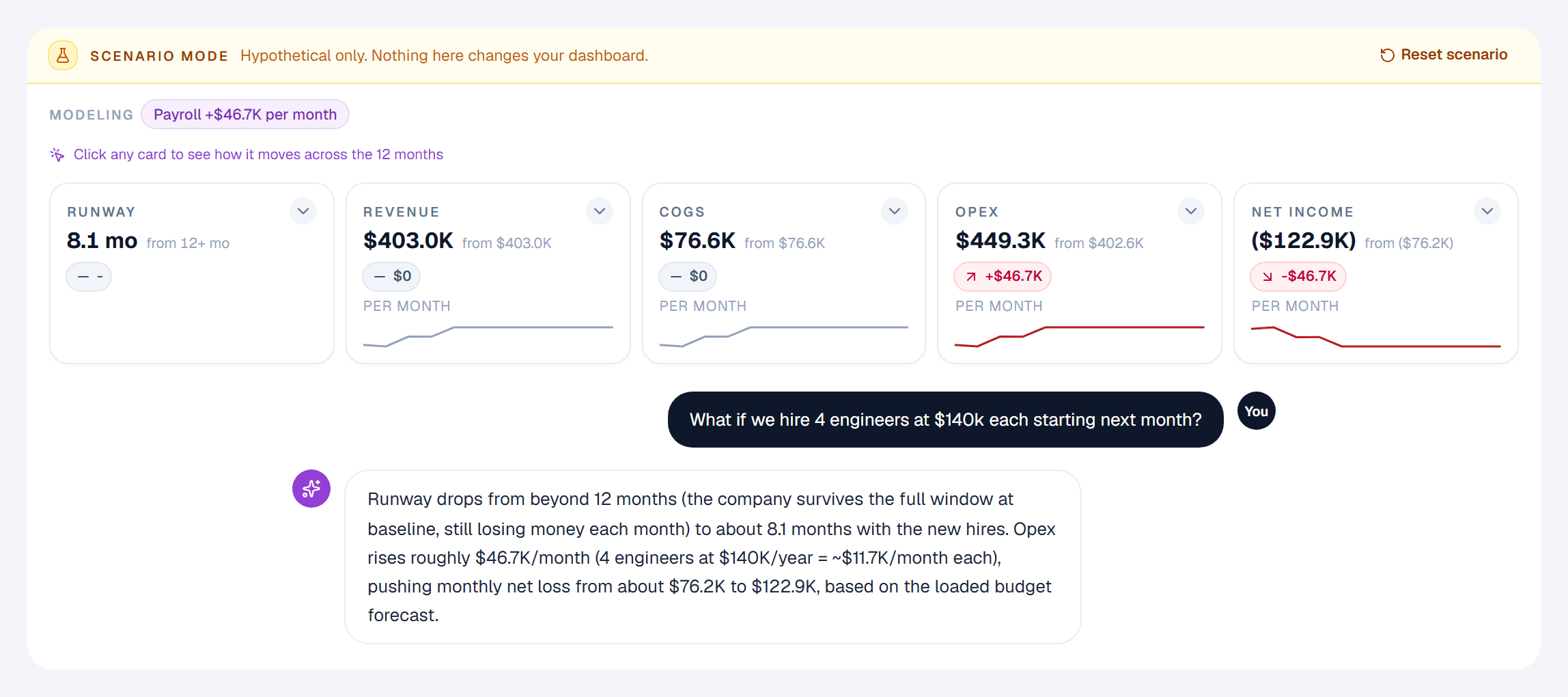The width and height of the screenshot is (1568, 697).
Task: Click the 'What if we hire 4 engineers' message
Action: 946,420
